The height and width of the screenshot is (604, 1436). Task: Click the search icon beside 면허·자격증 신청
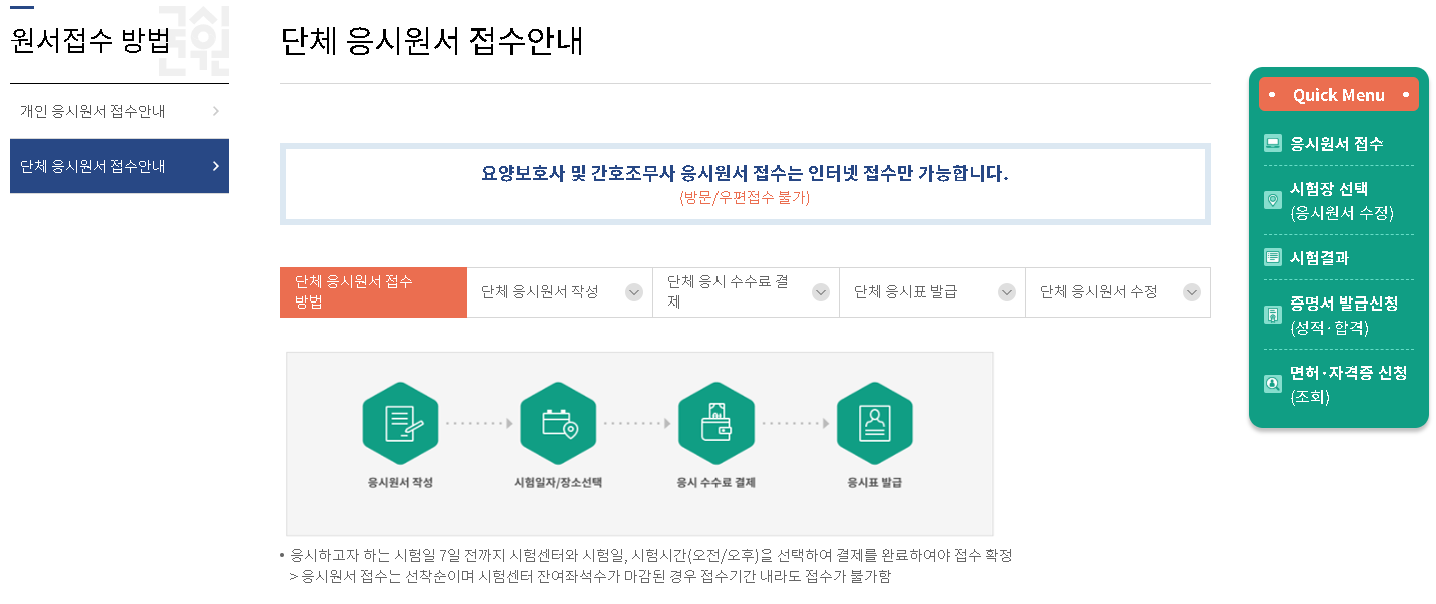1272,384
